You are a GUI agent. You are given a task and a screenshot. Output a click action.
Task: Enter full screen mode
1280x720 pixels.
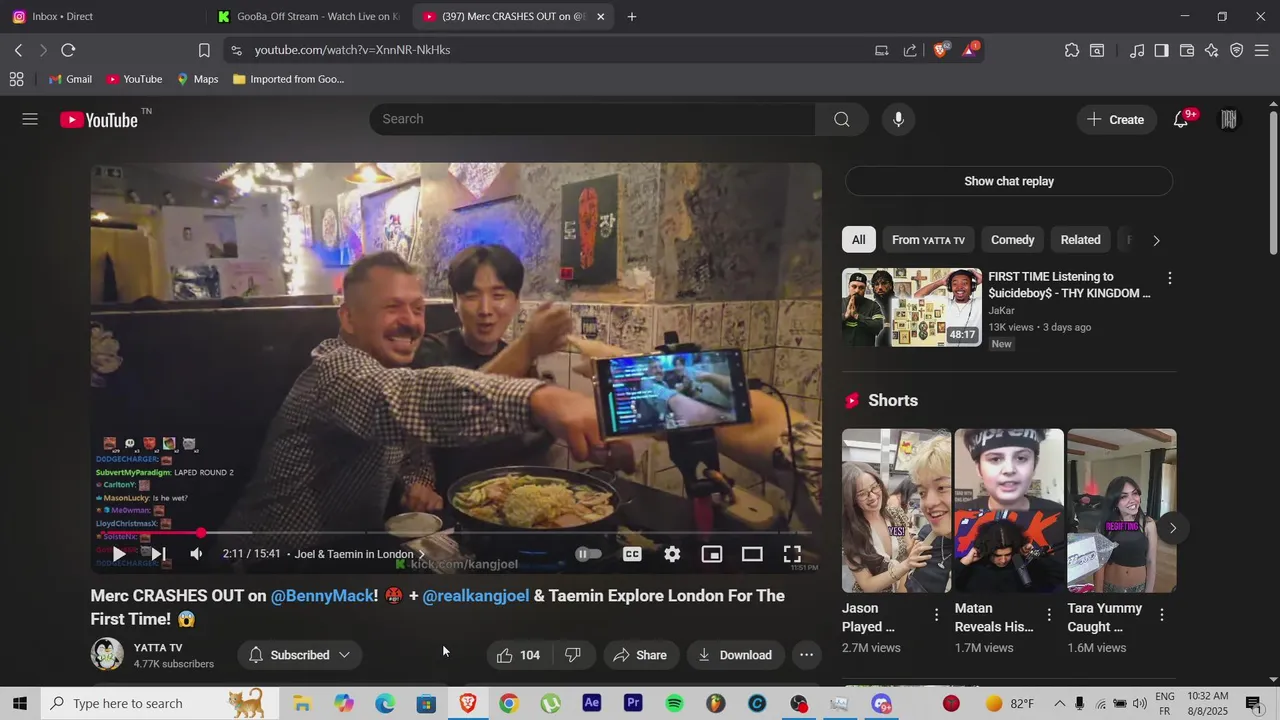(x=792, y=554)
